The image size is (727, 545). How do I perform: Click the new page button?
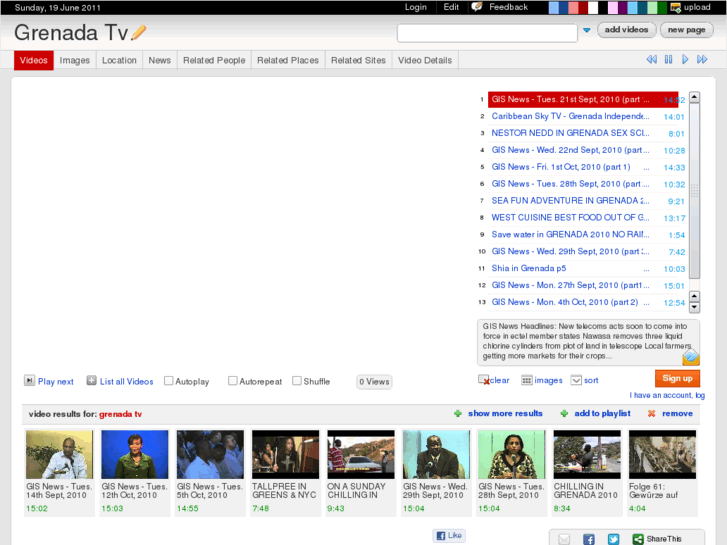tap(687, 30)
